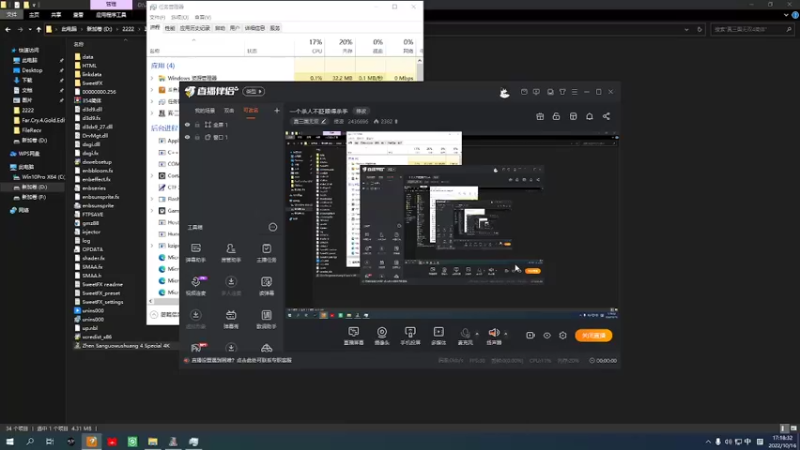Screen dimensions: 800x450
Task: Toggle fewer details in Task Manager
Action: click(x=154, y=315)
